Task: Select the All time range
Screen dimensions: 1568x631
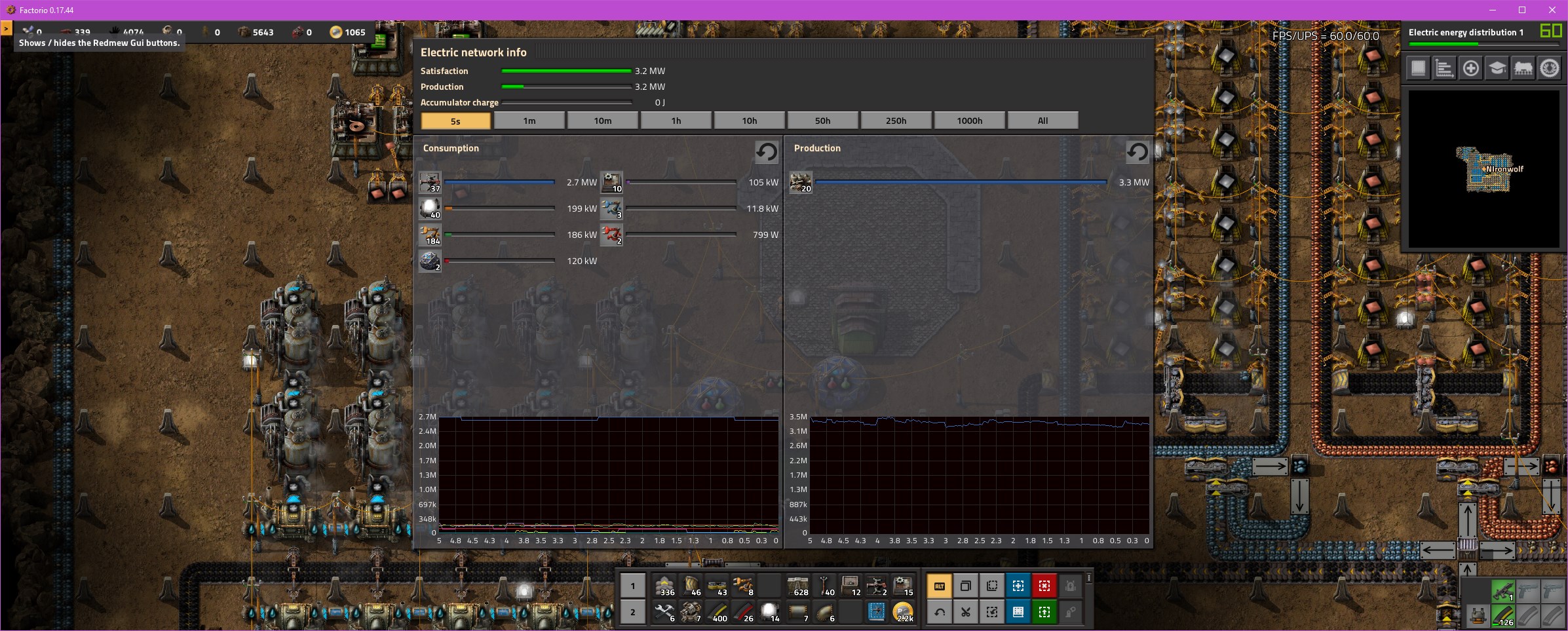Action: [x=1042, y=121]
